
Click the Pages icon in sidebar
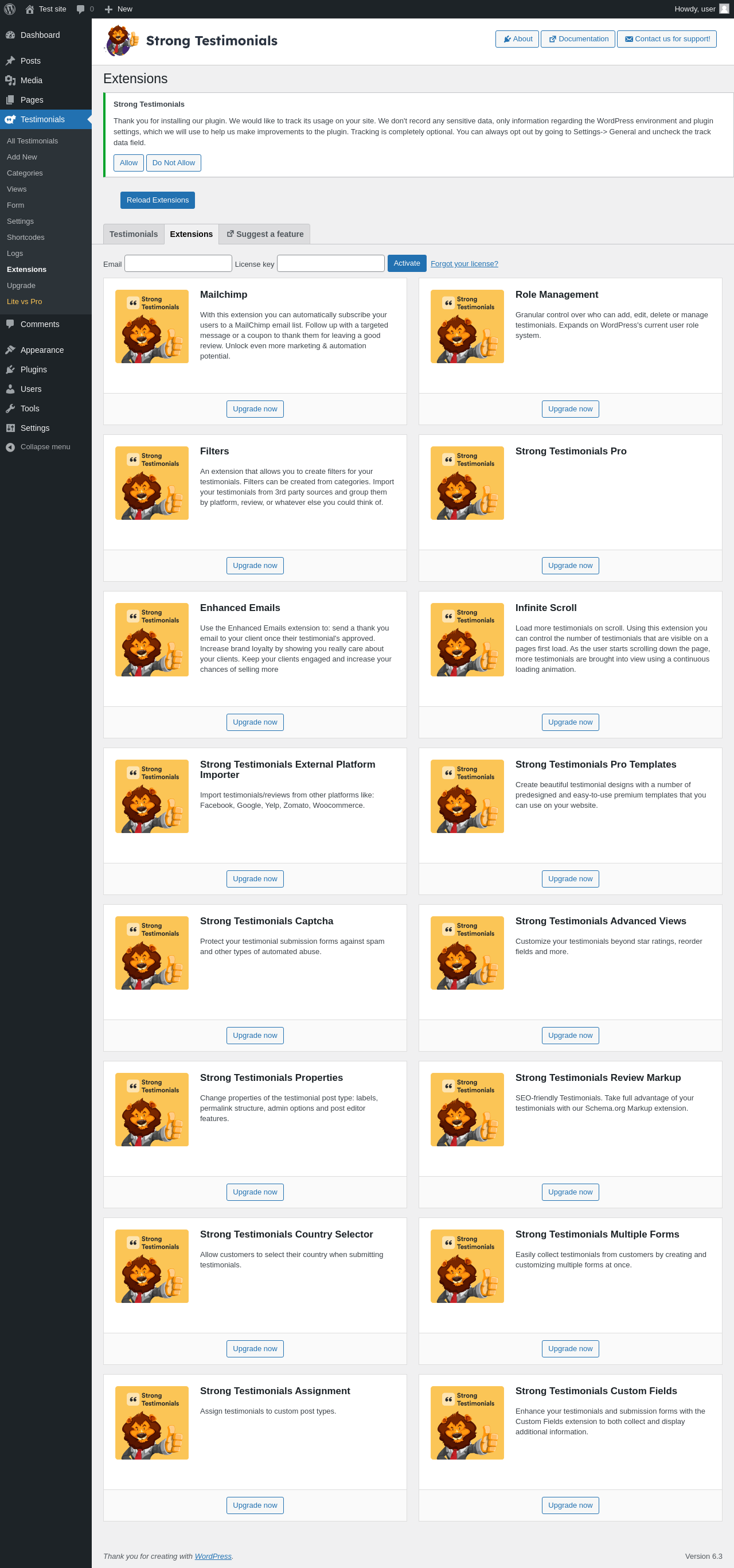pos(10,100)
